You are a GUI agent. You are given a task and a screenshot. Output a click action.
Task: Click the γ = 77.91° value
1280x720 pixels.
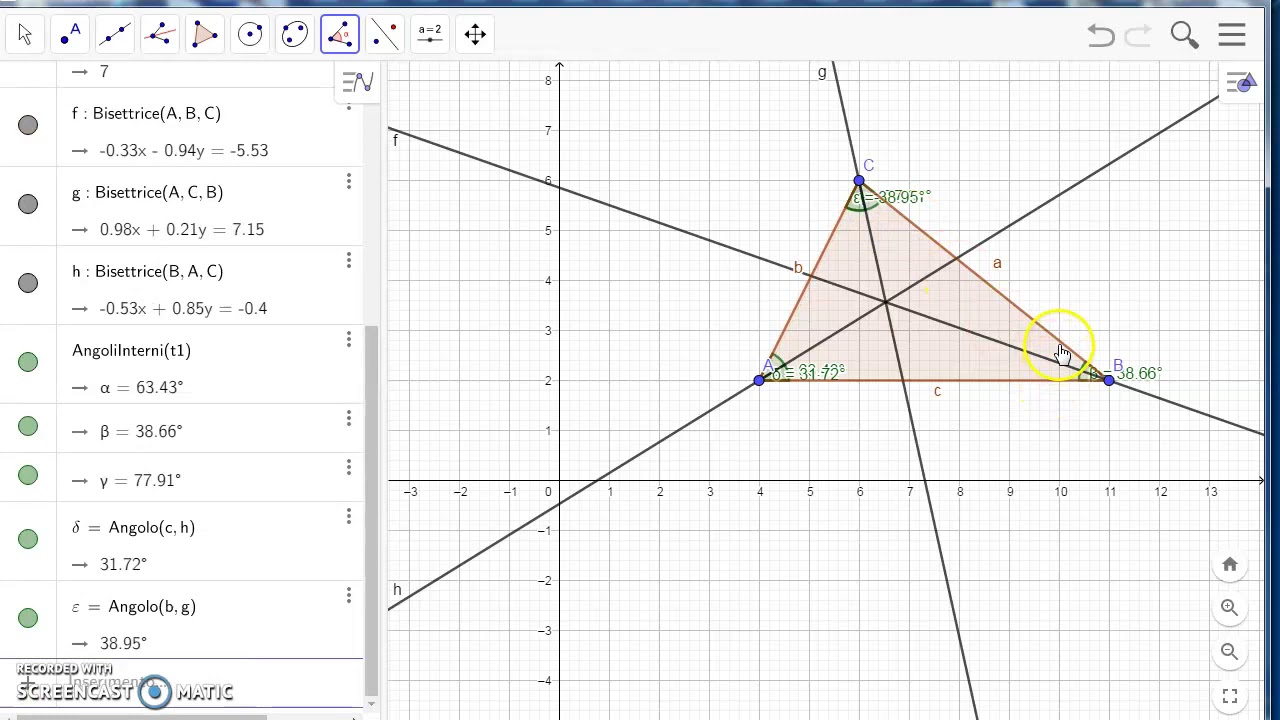point(140,480)
